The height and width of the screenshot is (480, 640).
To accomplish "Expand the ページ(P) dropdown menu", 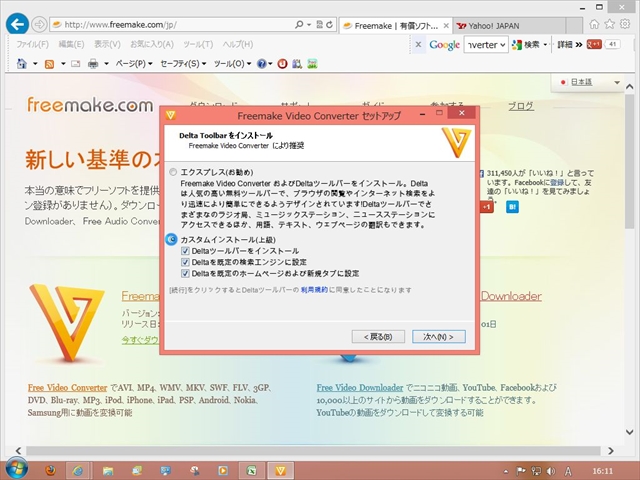I will [x=134, y=63].
